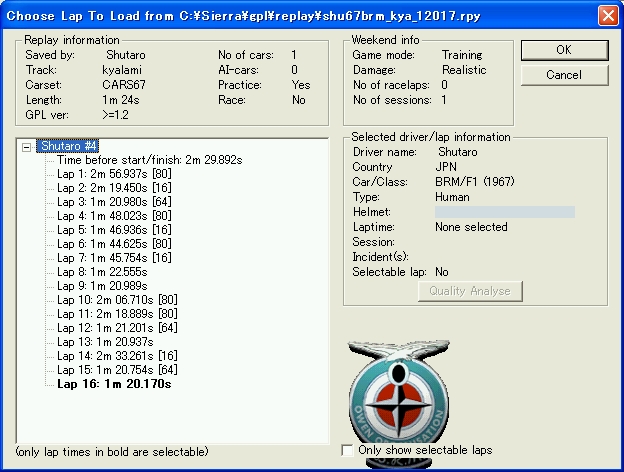624x472 pixels.
Task: Select Lap 10: 2m 06.710s row
Action: click(117, 300)
